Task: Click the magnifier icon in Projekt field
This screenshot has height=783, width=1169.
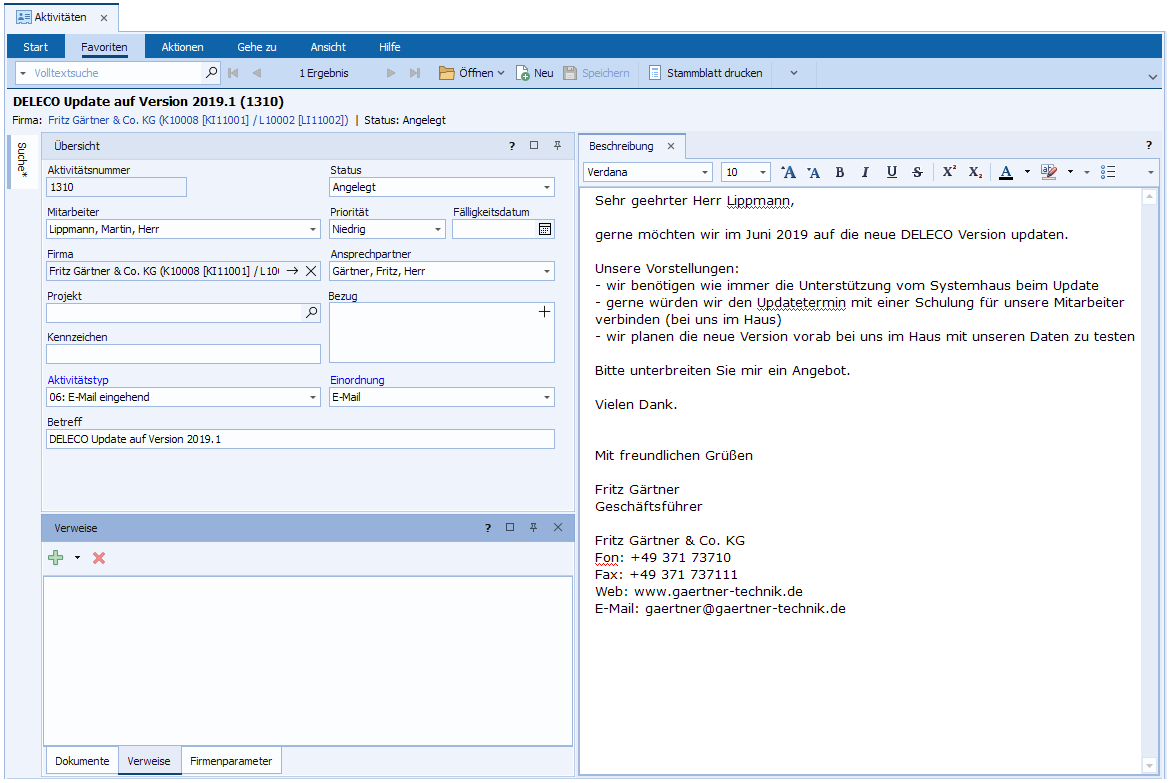Action: point(311,313)
